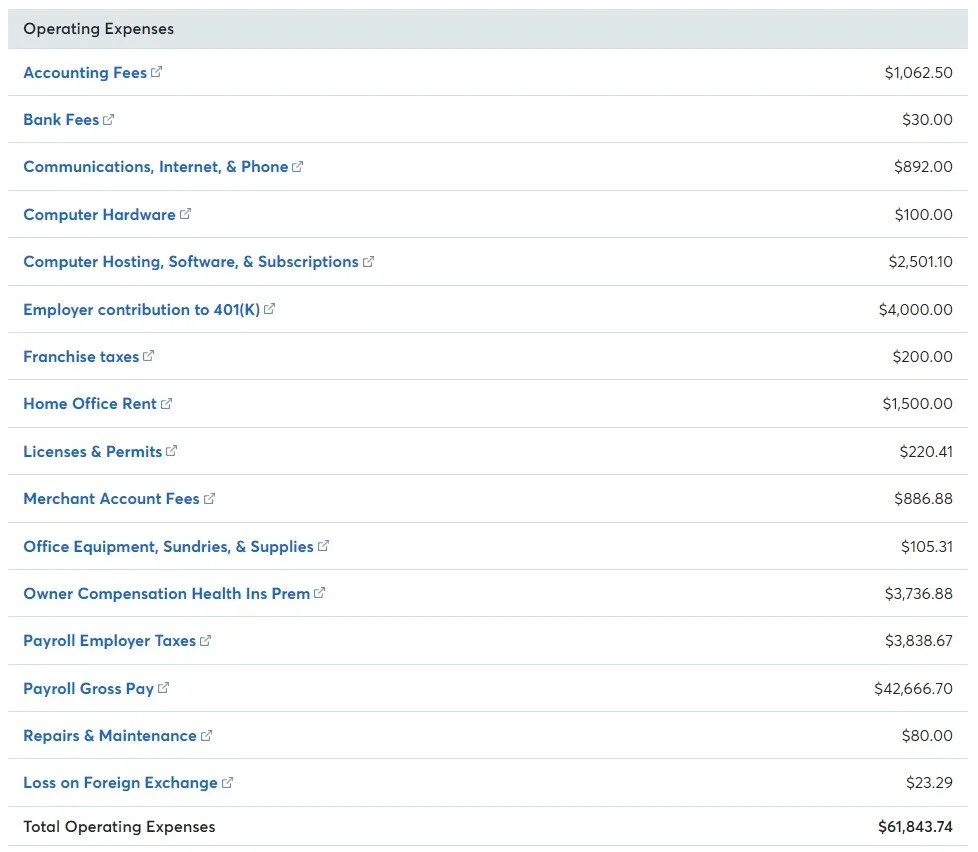
Task: Click the Computer Hosting, Software, & Subscriptions link
Action: [x=188, y=261]
